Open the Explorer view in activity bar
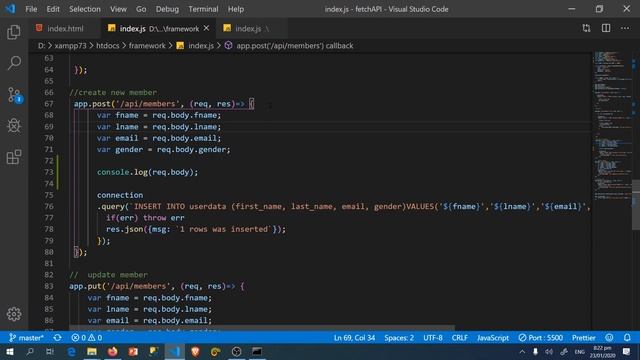 (x=14, y=32)
